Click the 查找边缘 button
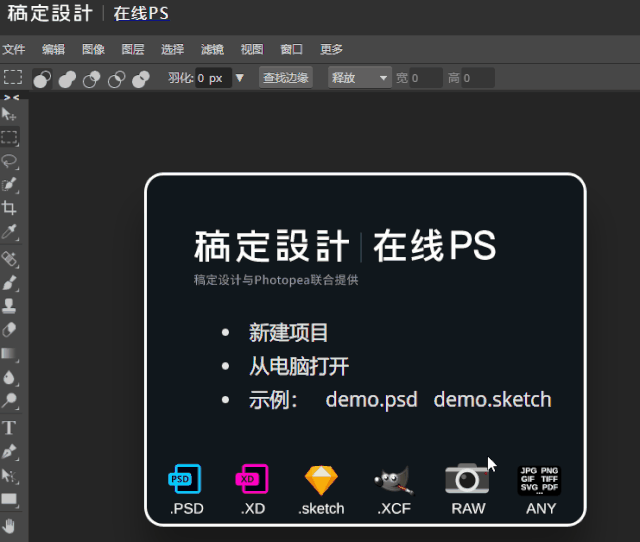 click(x=286, y=78)
